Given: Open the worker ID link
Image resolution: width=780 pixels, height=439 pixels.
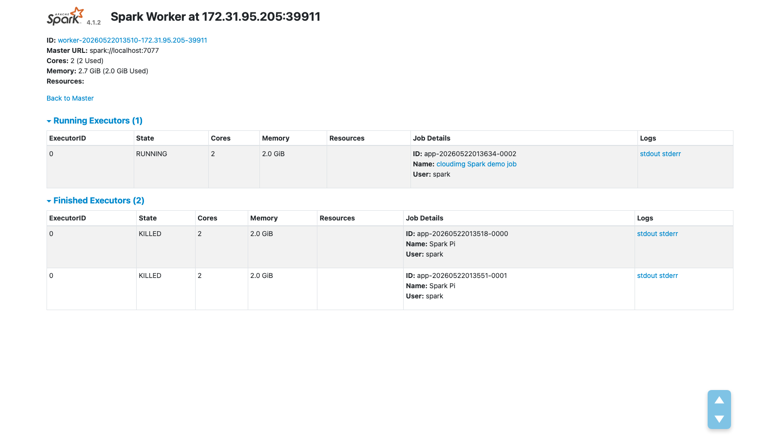Looking at the screenshot, I should pos(132,40).
